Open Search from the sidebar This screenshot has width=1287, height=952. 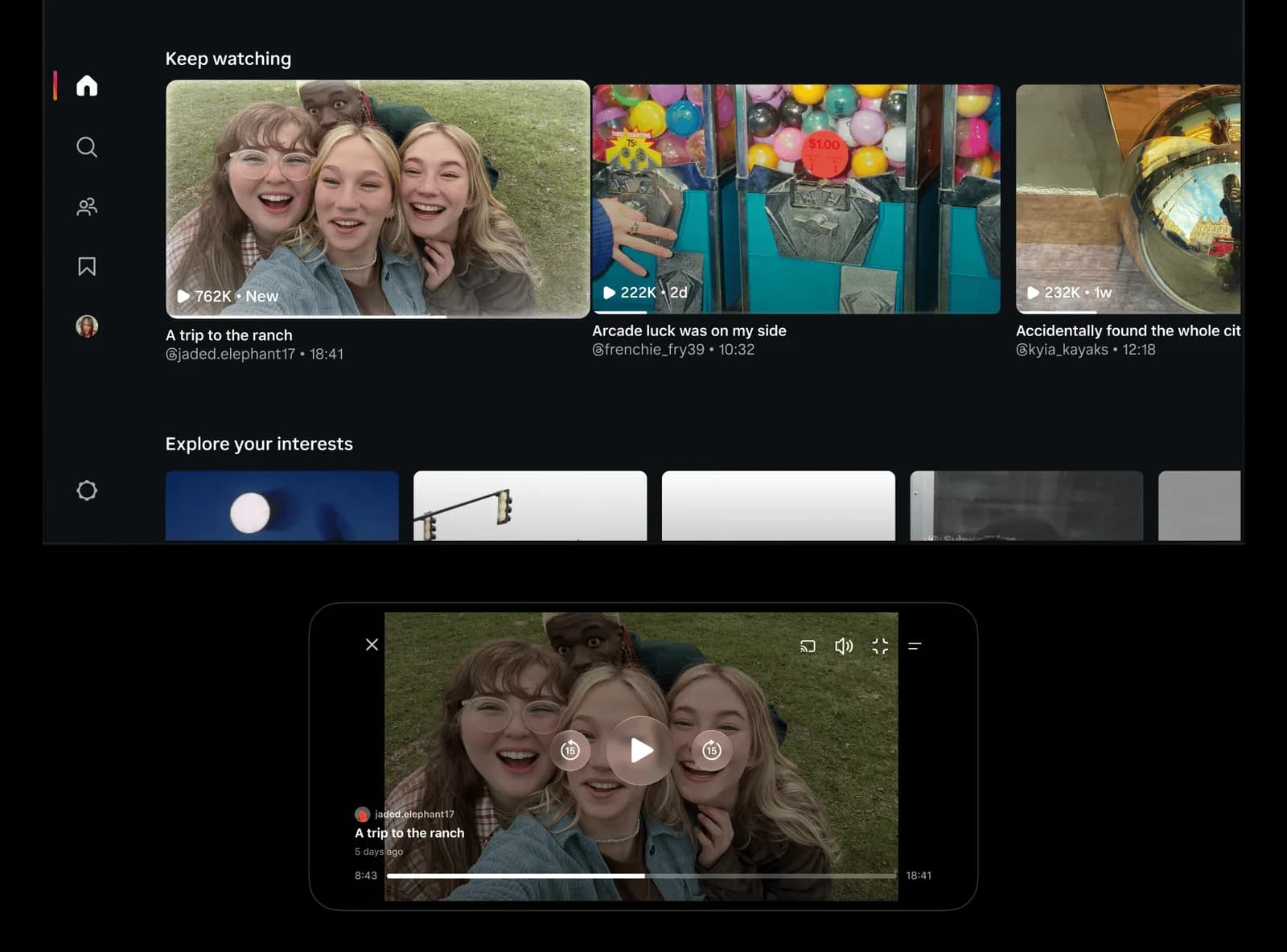coord(87,147)
